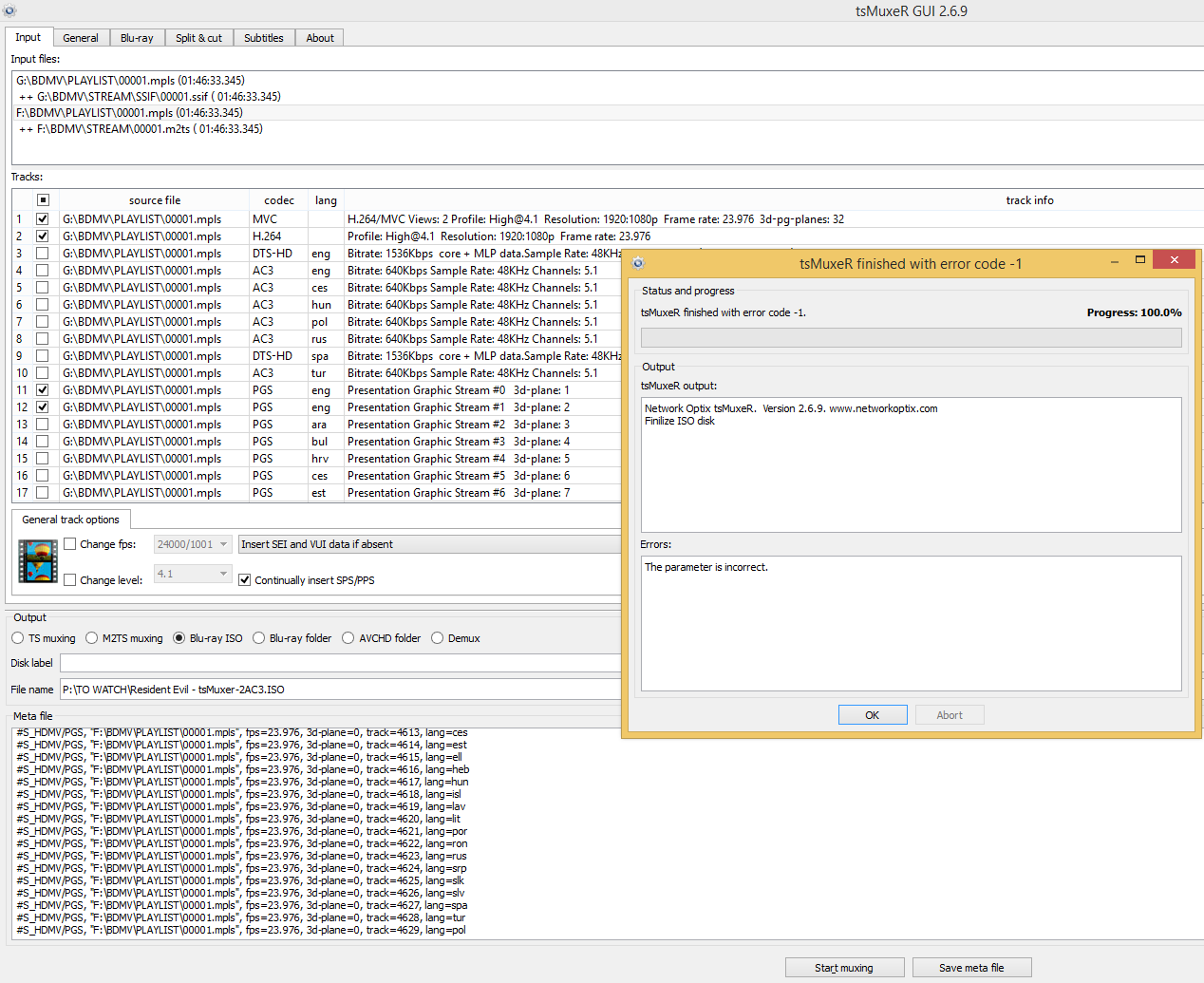Click the Abort button
Screen dimensions: 1204x983
pos(950,715)
